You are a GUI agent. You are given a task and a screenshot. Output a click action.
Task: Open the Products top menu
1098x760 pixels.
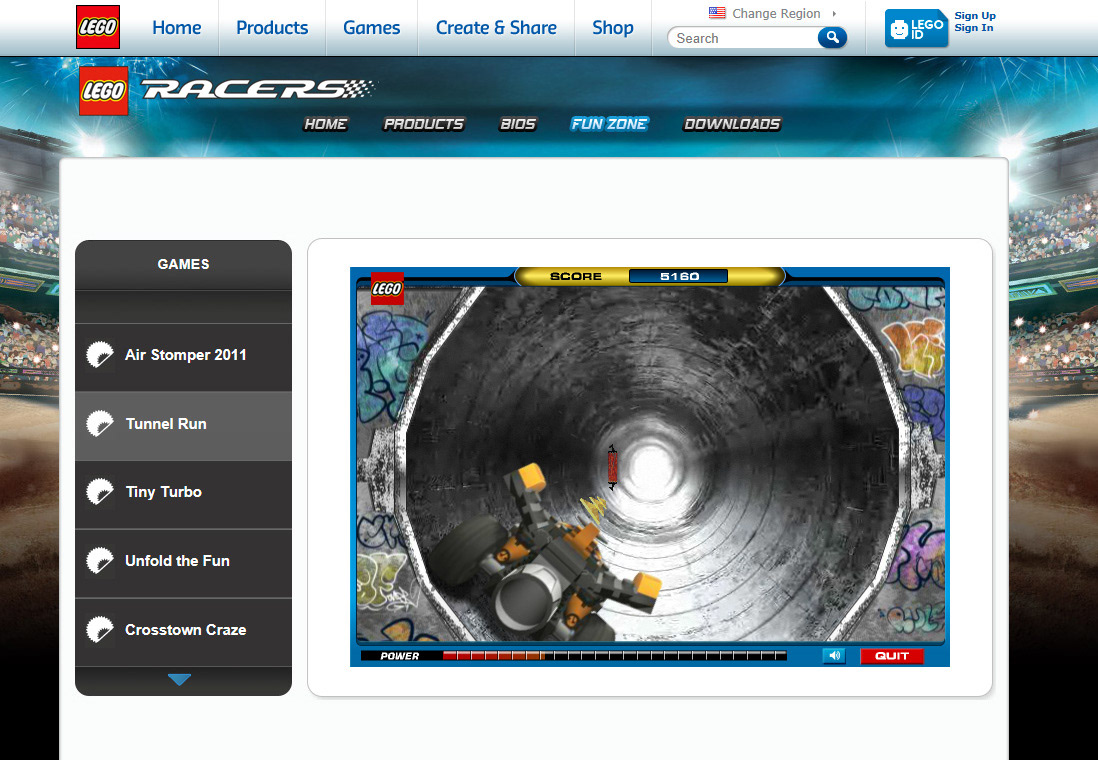click(x=272, y=27)
